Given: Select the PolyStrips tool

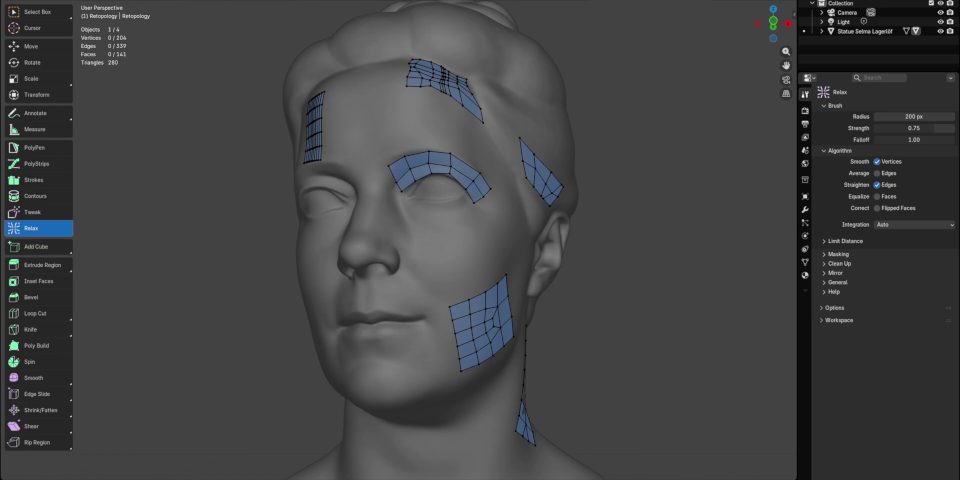Looking at the screenshot, I should [36, 163].
